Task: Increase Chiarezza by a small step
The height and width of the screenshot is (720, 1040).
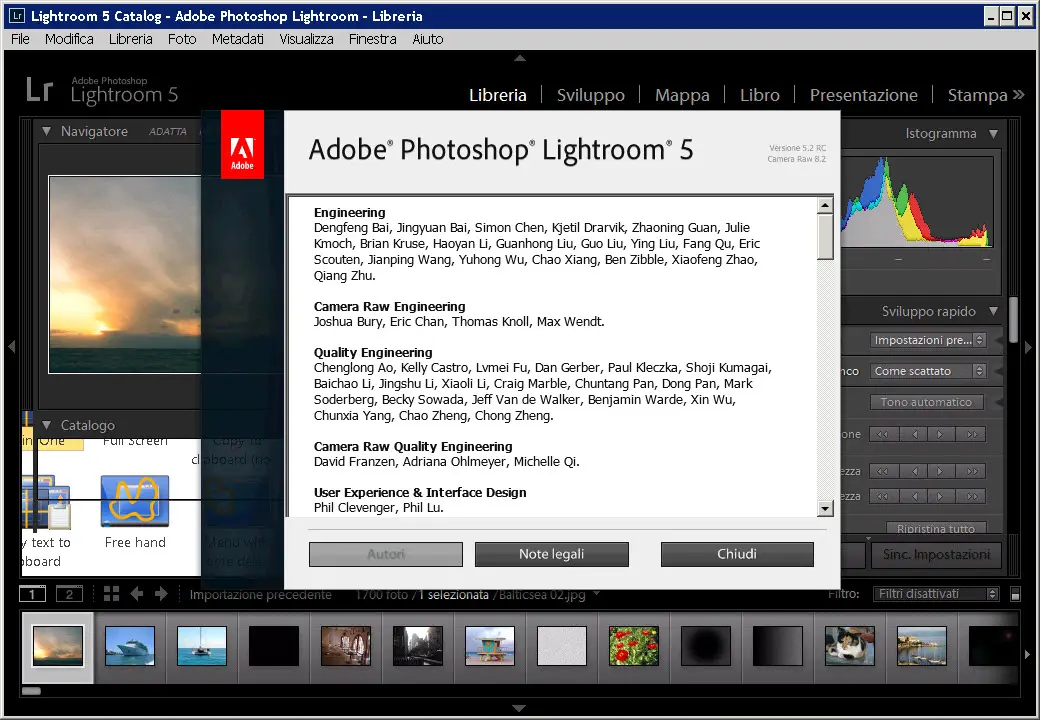Action: pyautogui.click(x=941, y=471)
